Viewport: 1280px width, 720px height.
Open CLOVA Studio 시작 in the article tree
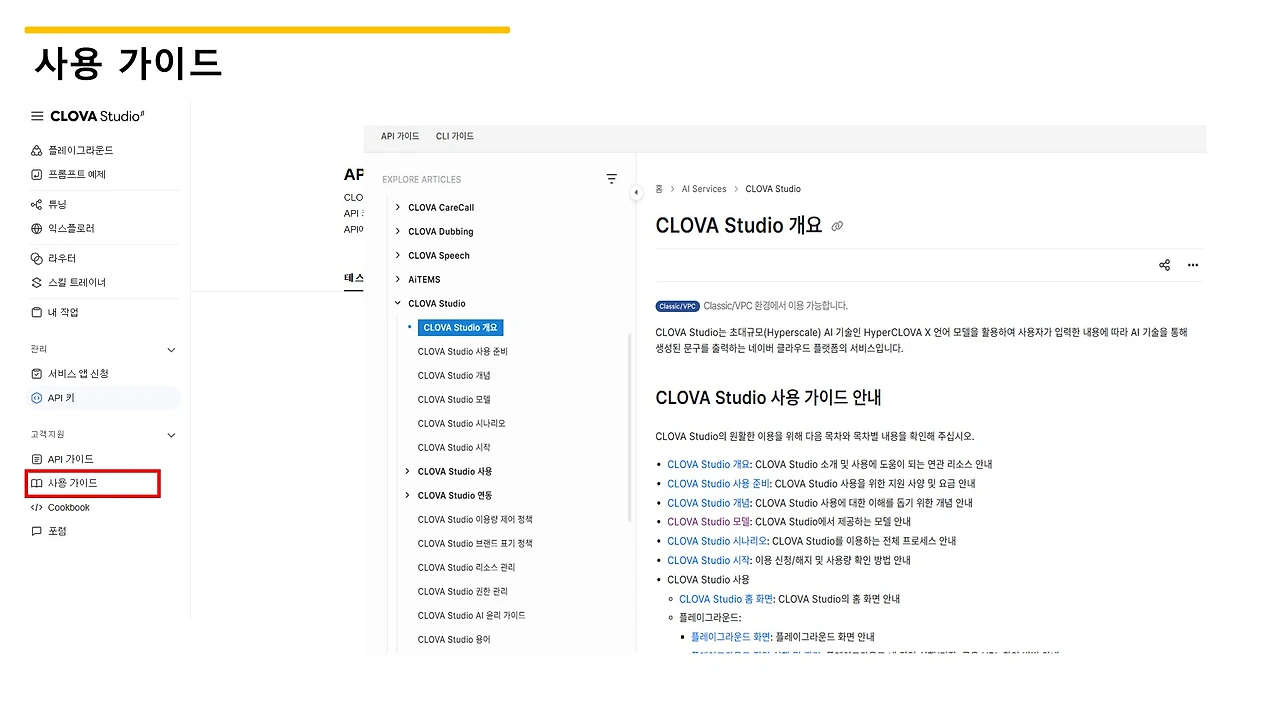[x=454, y=447]
